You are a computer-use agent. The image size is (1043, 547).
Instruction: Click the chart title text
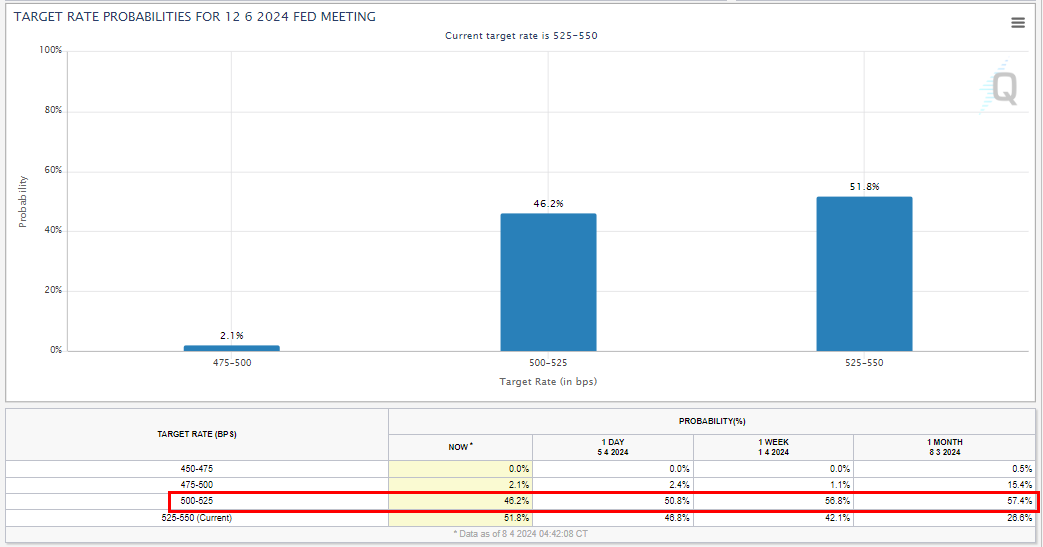pos(194,17)
